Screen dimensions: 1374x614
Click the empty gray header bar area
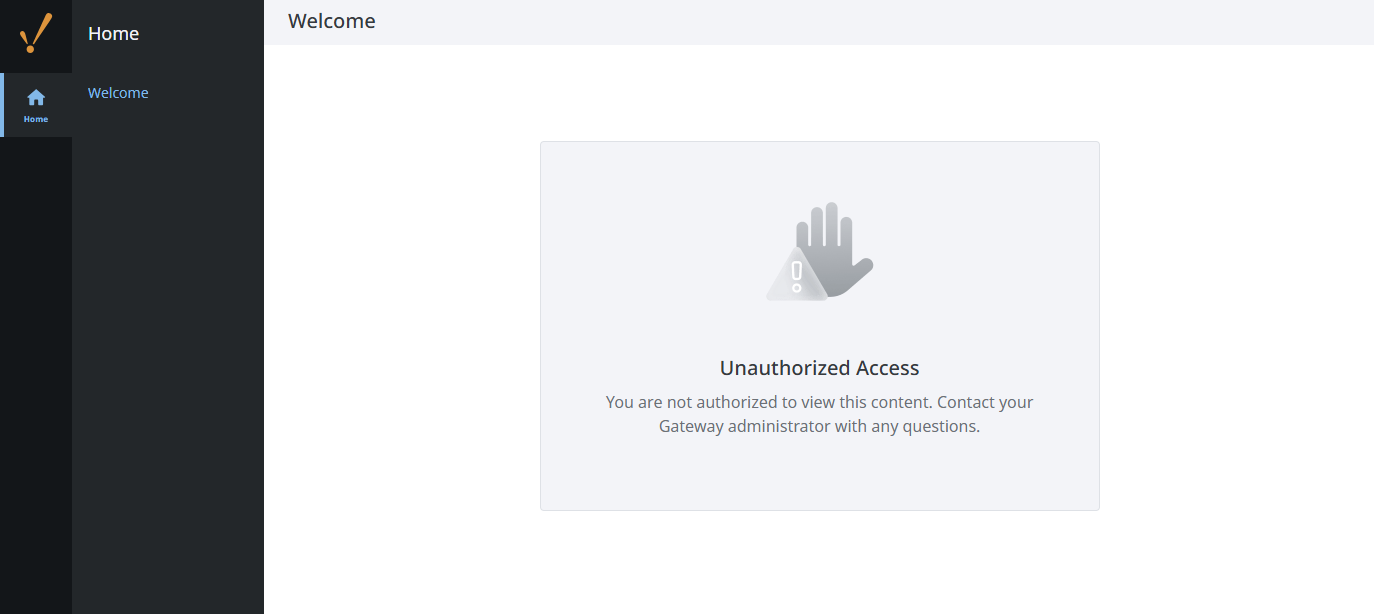pos(870,22)
